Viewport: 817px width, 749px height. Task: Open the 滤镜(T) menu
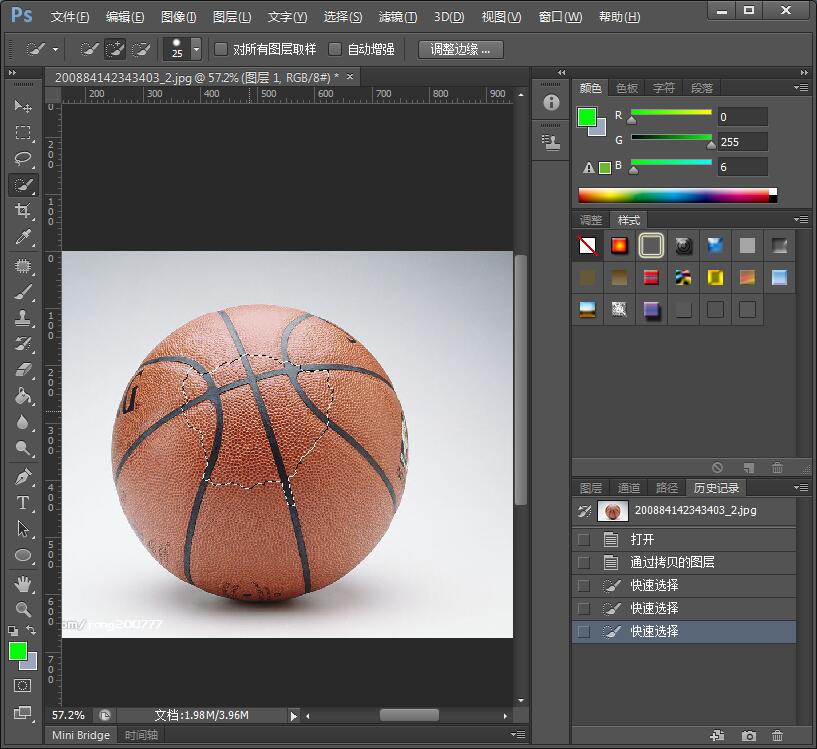click(398, 17)
